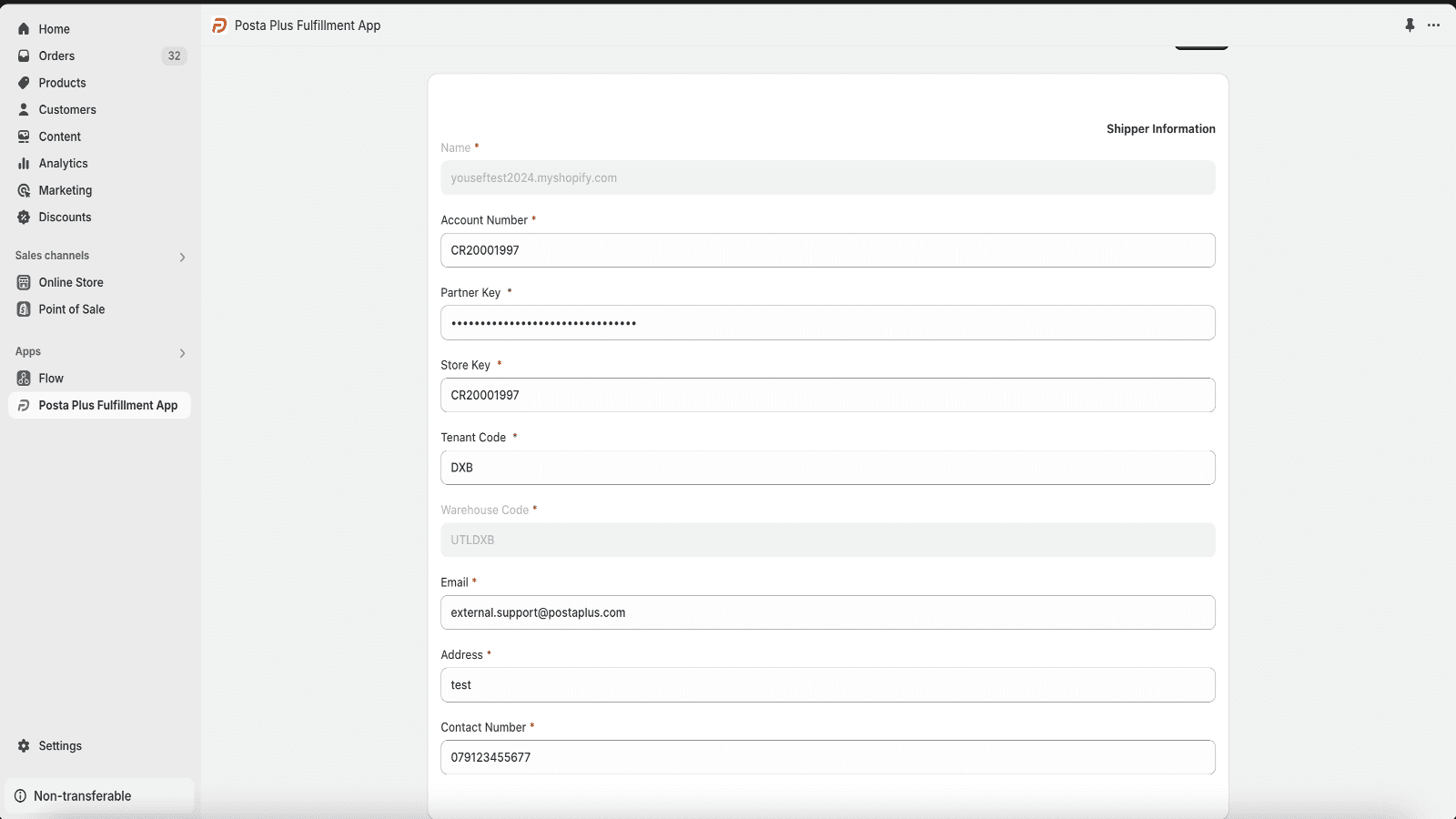Open the Home page
The image size is (1456, 819).
(x=54, y=28)
